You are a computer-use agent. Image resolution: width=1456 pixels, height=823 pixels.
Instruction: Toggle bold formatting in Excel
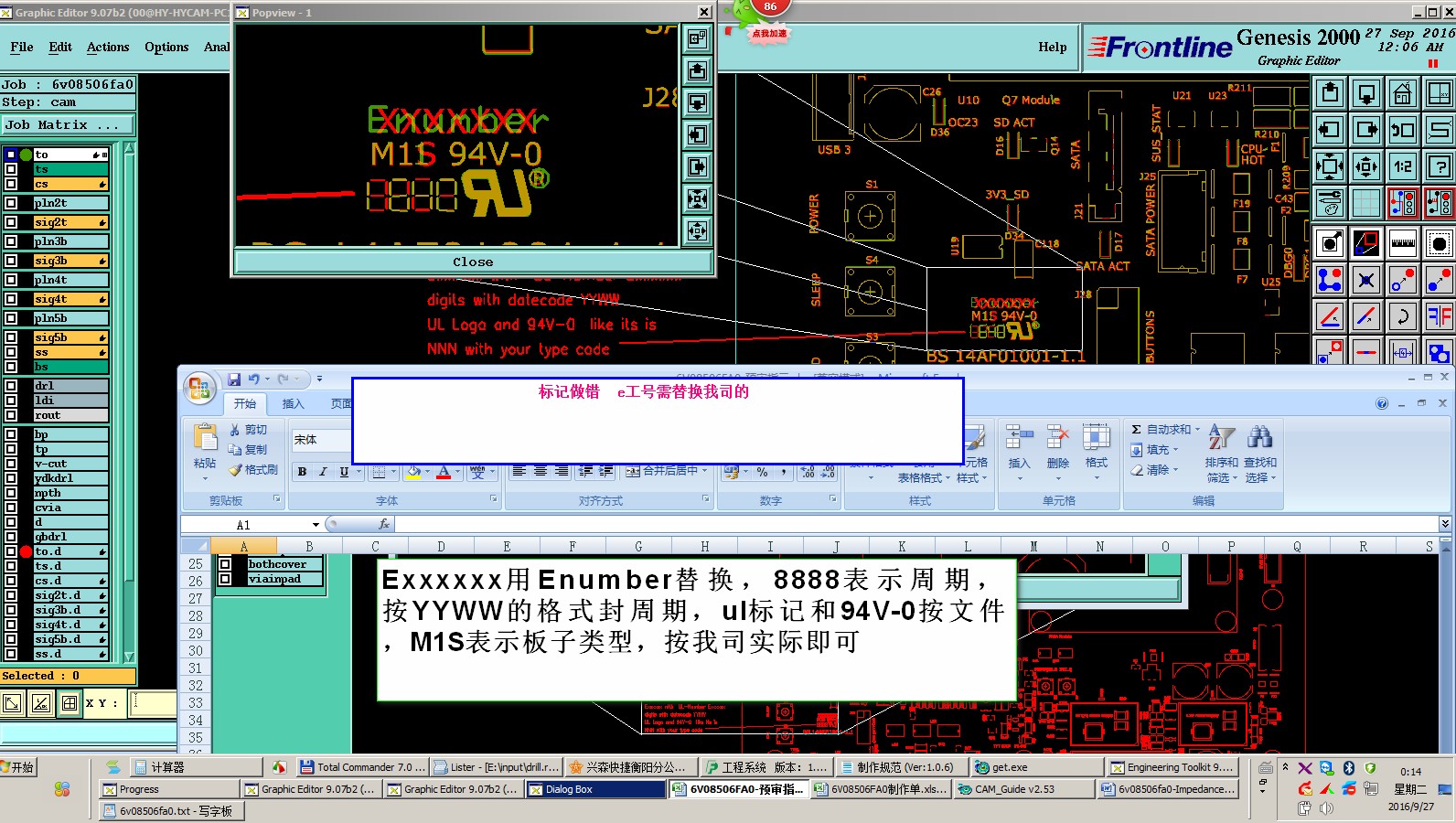point(302,472)
